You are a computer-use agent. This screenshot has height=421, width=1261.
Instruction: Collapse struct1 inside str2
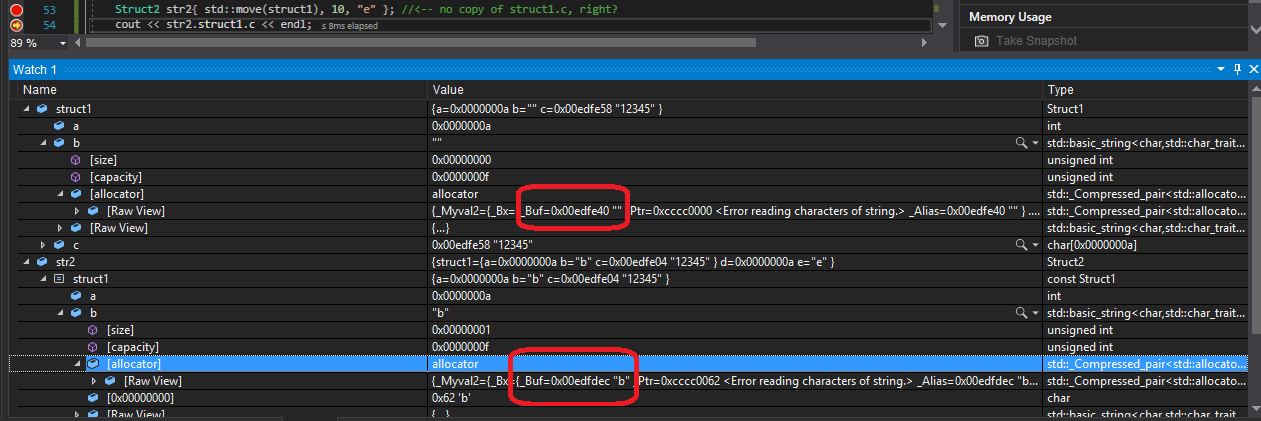[44, 279]
